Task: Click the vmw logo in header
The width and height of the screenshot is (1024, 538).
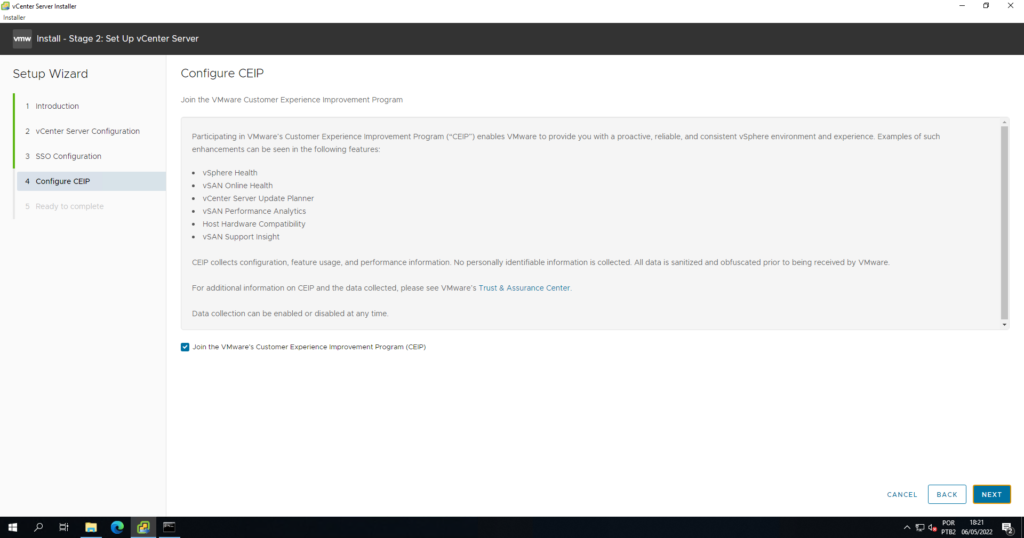Action: click(x=22, y=39)
